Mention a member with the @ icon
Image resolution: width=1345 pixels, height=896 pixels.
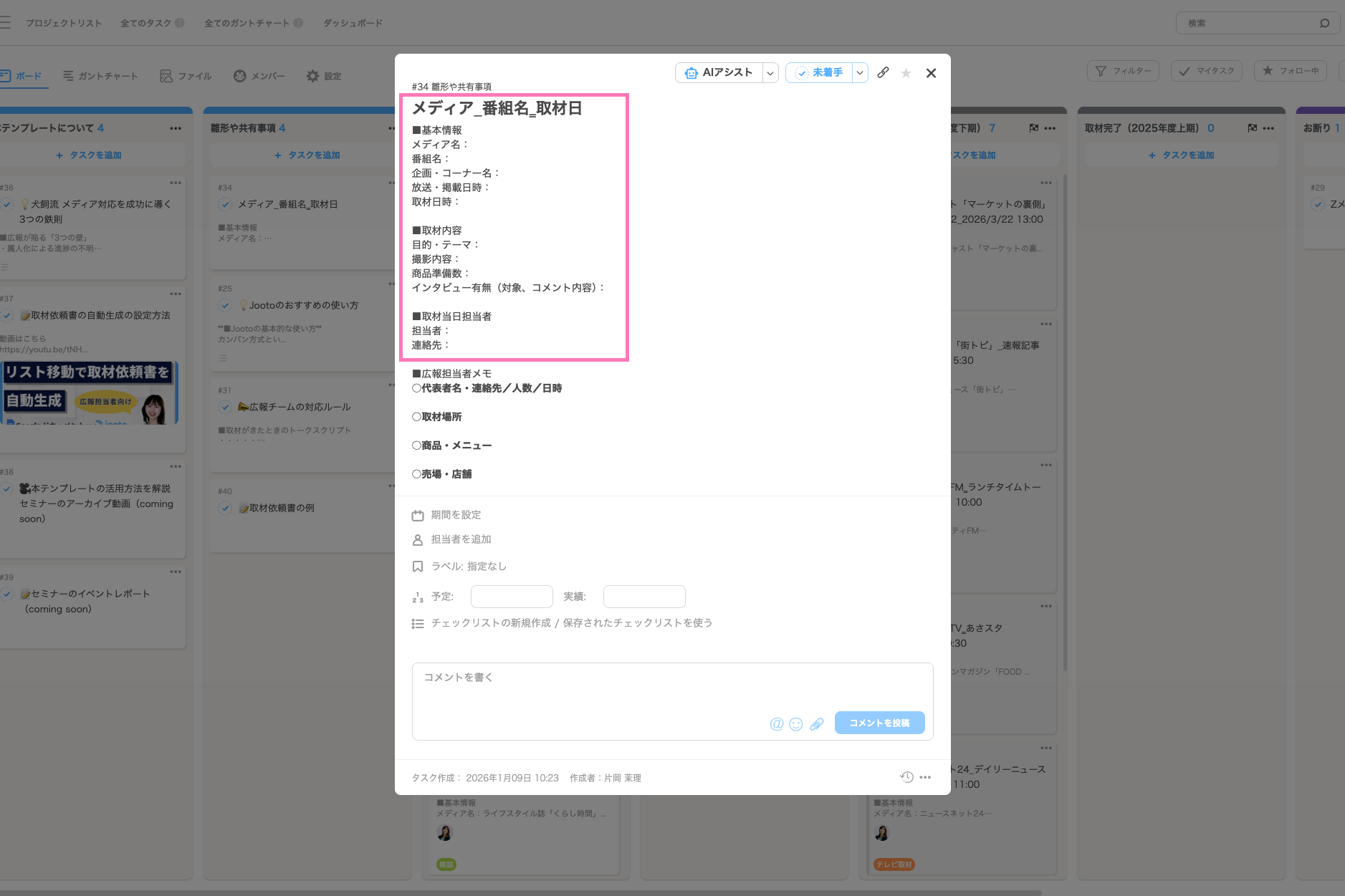click(x=777, y=724)
